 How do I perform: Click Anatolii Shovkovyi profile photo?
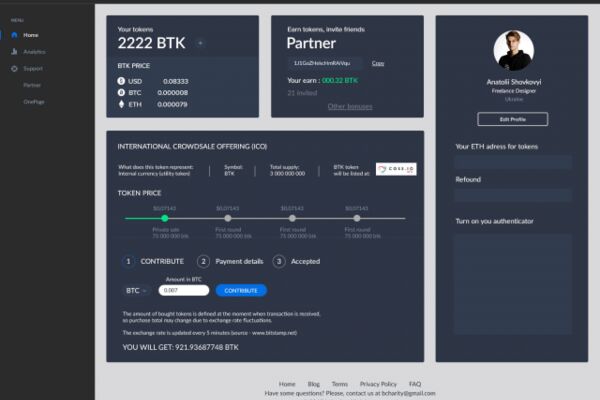point(513,51)
